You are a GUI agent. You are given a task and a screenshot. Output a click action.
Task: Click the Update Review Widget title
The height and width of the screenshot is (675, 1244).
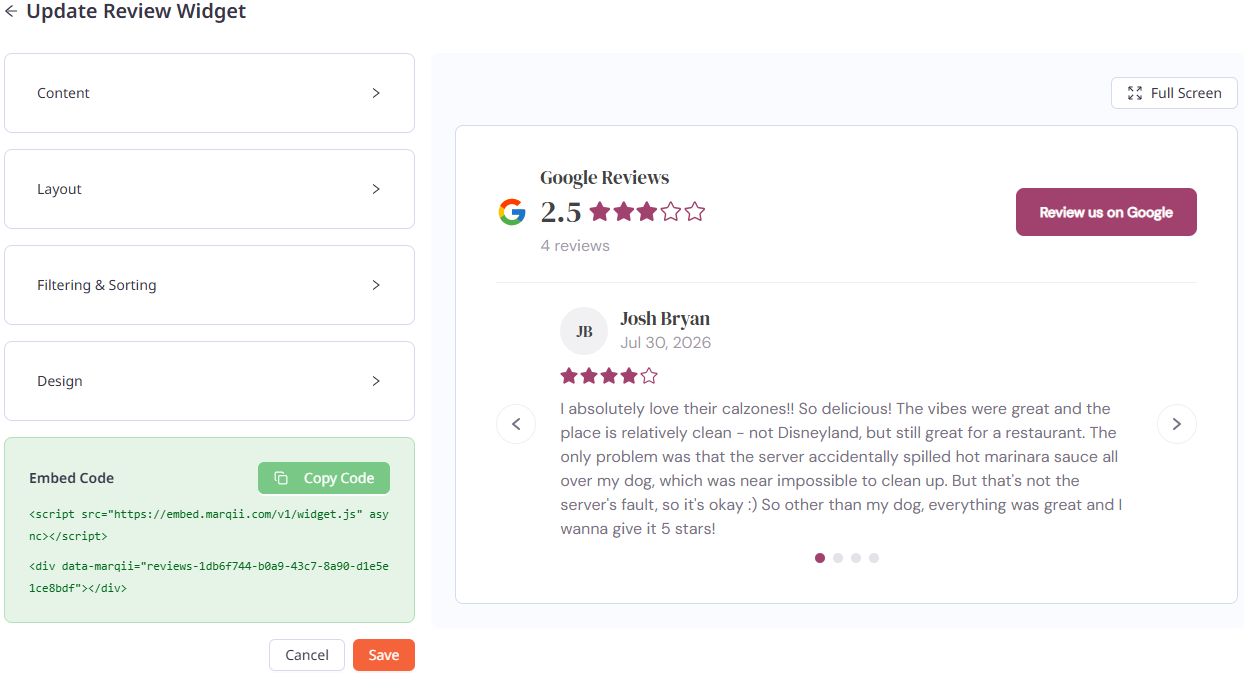(136, 12)
